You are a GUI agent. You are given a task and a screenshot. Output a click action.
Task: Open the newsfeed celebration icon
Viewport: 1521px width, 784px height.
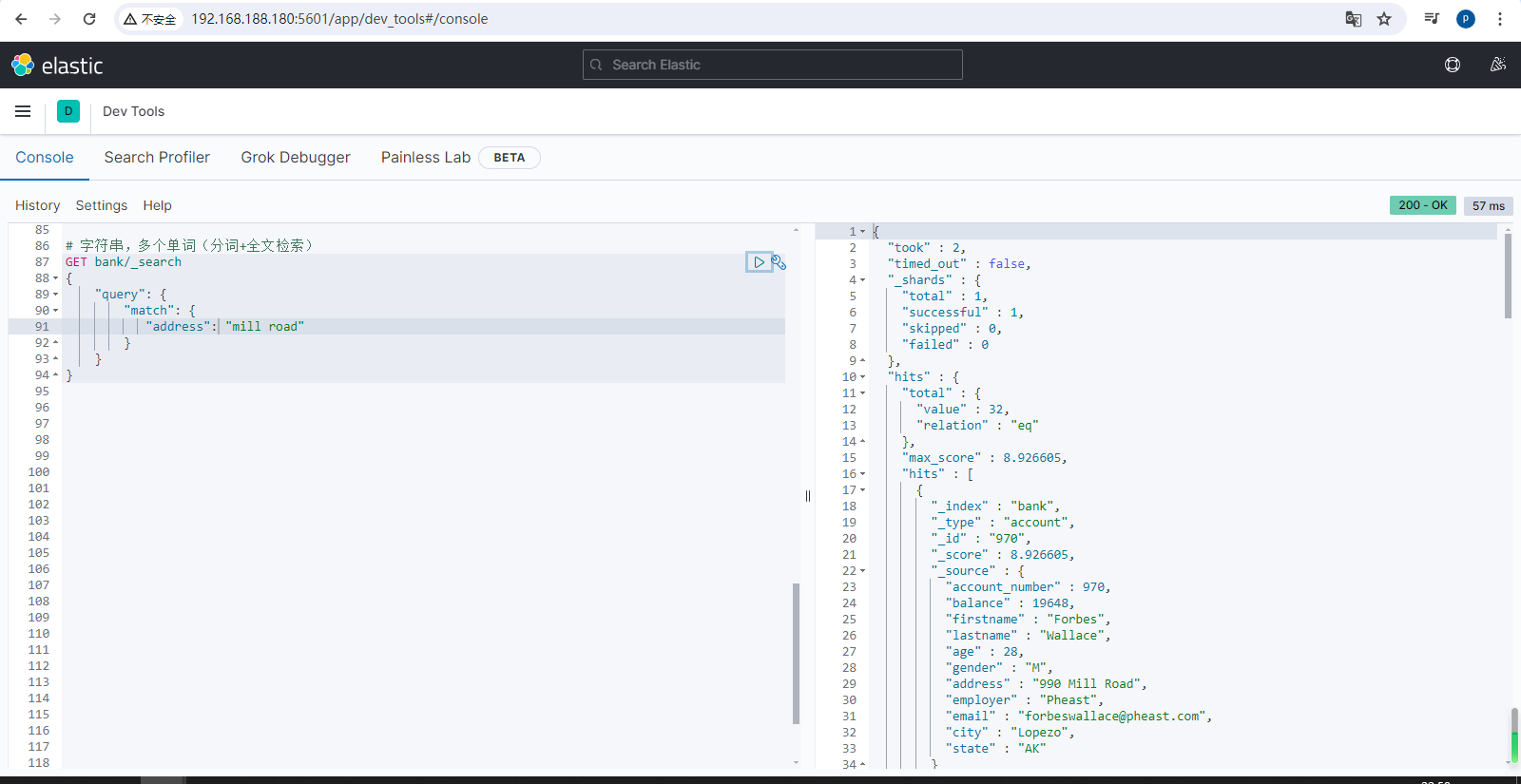coord(1498,65)
